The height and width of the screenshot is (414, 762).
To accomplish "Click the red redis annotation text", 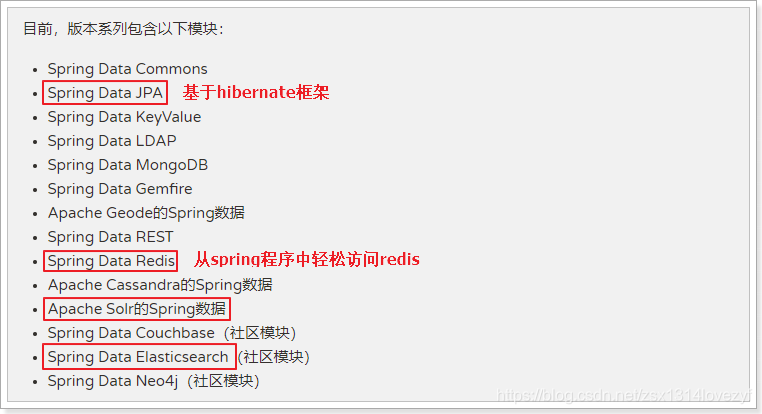I will (307, 260).
